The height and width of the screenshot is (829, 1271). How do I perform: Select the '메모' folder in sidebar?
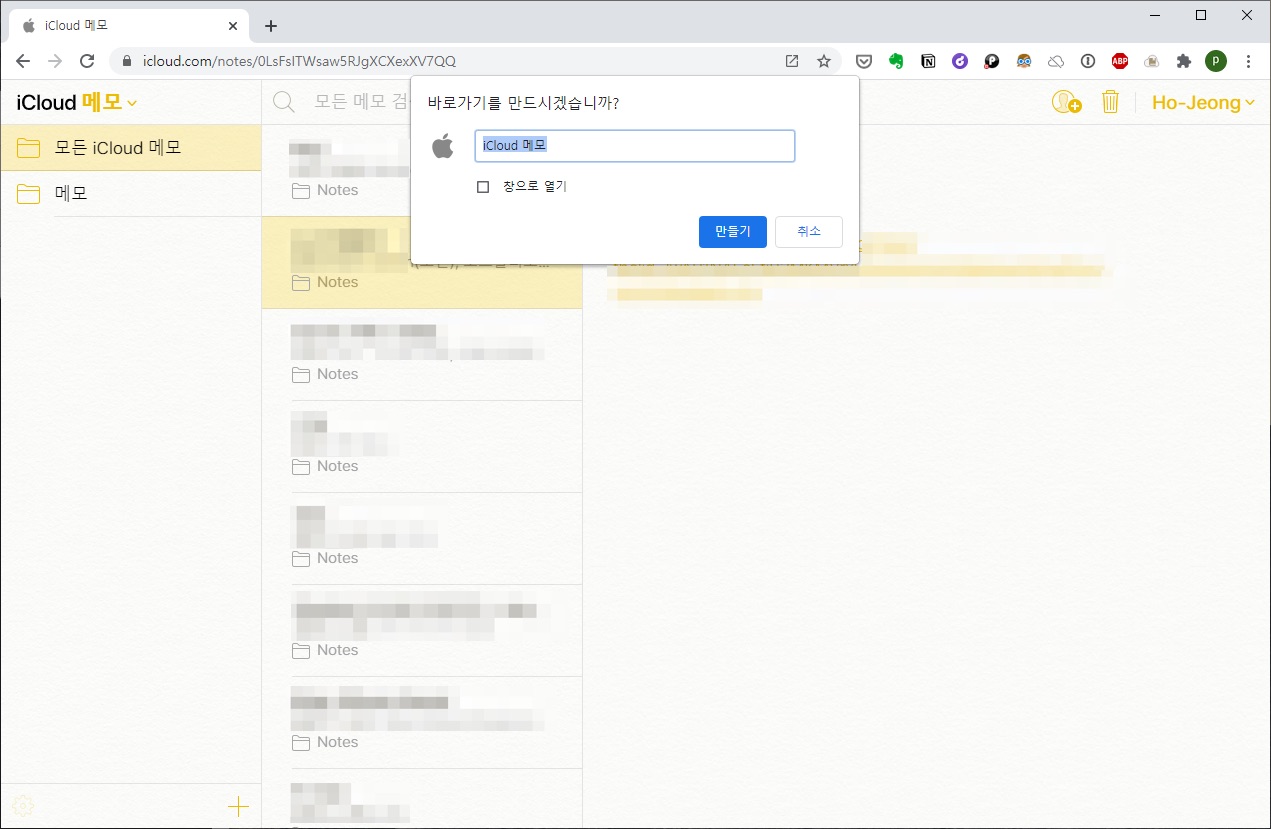(130, 194)
